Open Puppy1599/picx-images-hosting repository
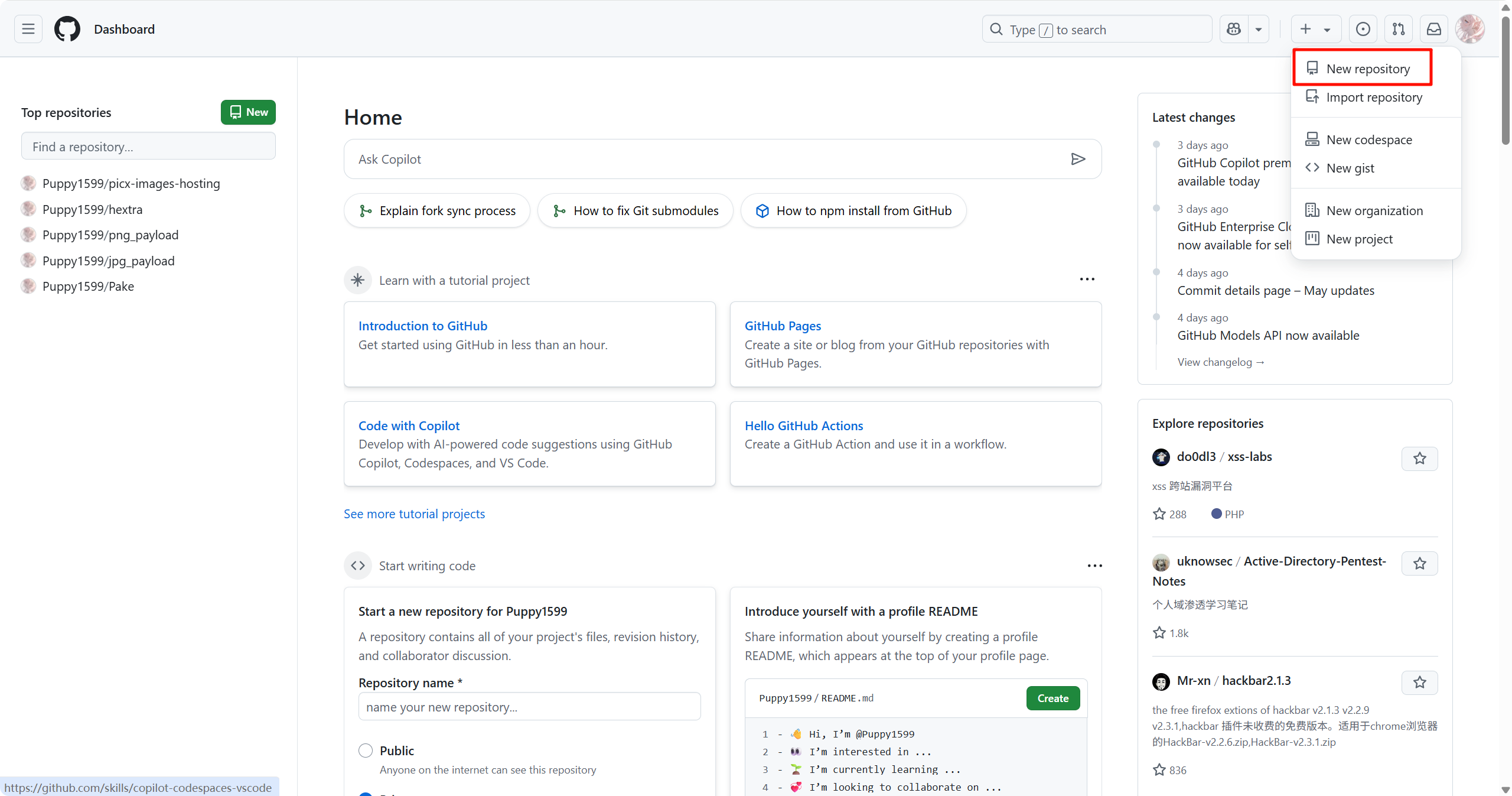The height and width of the screenshot is (796, 1512). tap(131, 183)
